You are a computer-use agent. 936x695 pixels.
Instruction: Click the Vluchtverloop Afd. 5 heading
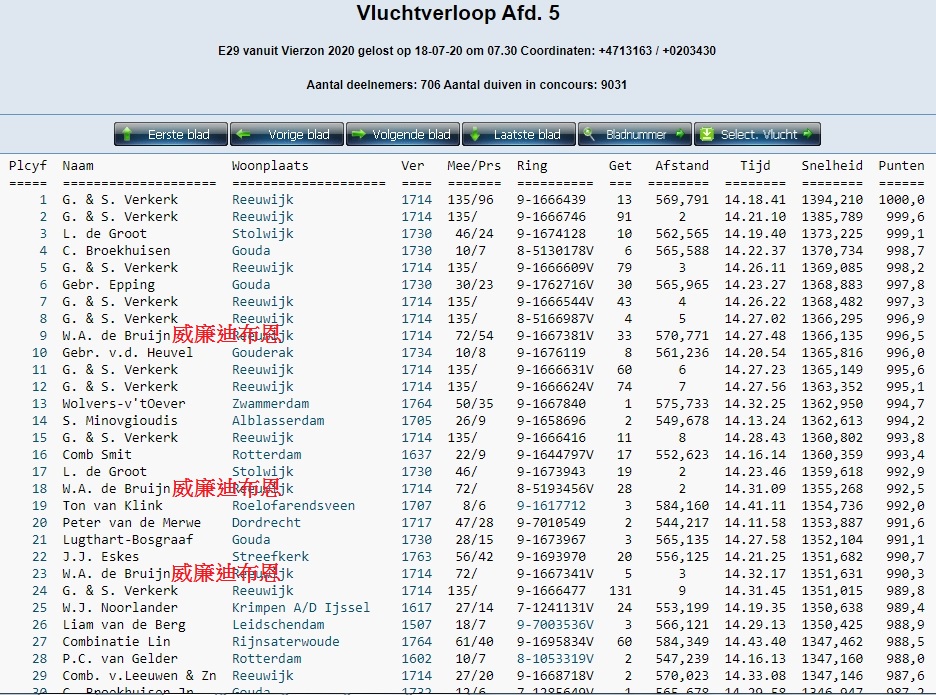point(458,13)
